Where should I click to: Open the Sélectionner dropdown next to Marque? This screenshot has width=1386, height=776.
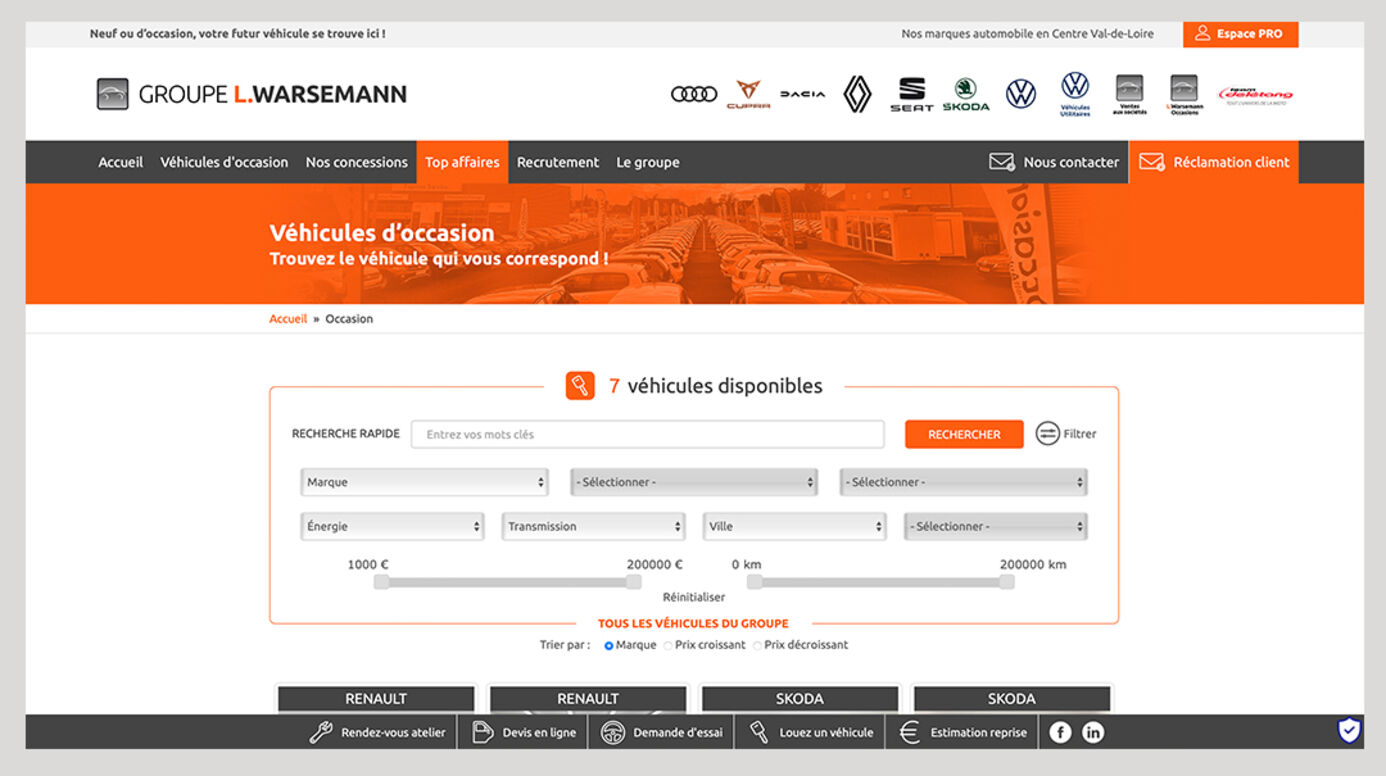point(694,482)
